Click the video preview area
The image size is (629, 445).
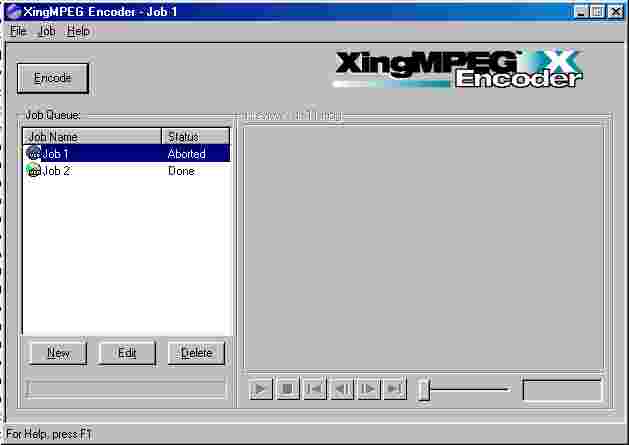pos(424,247)
